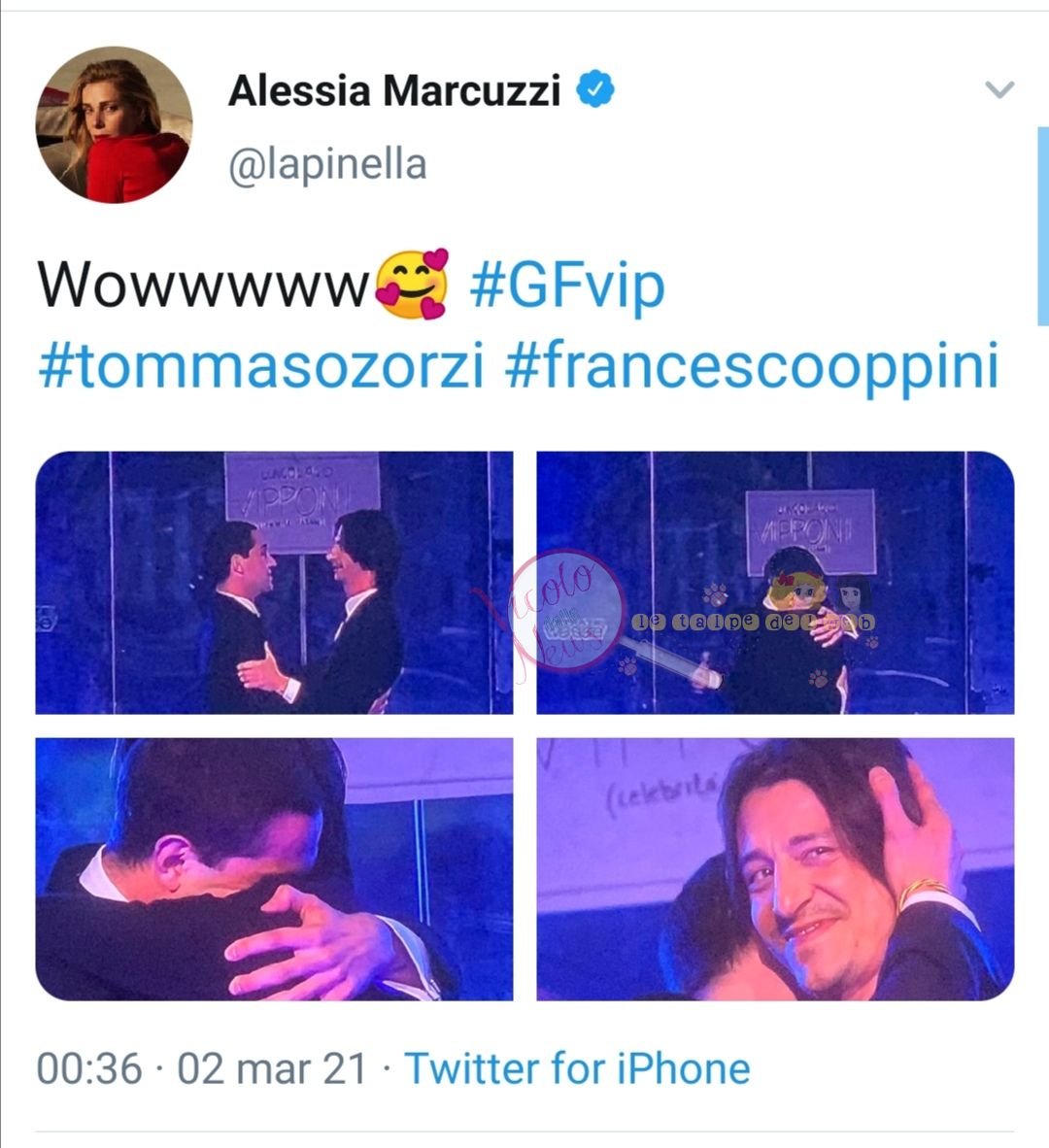Open Alessia Marcuzzi's round profile picture

click(x=115, y=124)
